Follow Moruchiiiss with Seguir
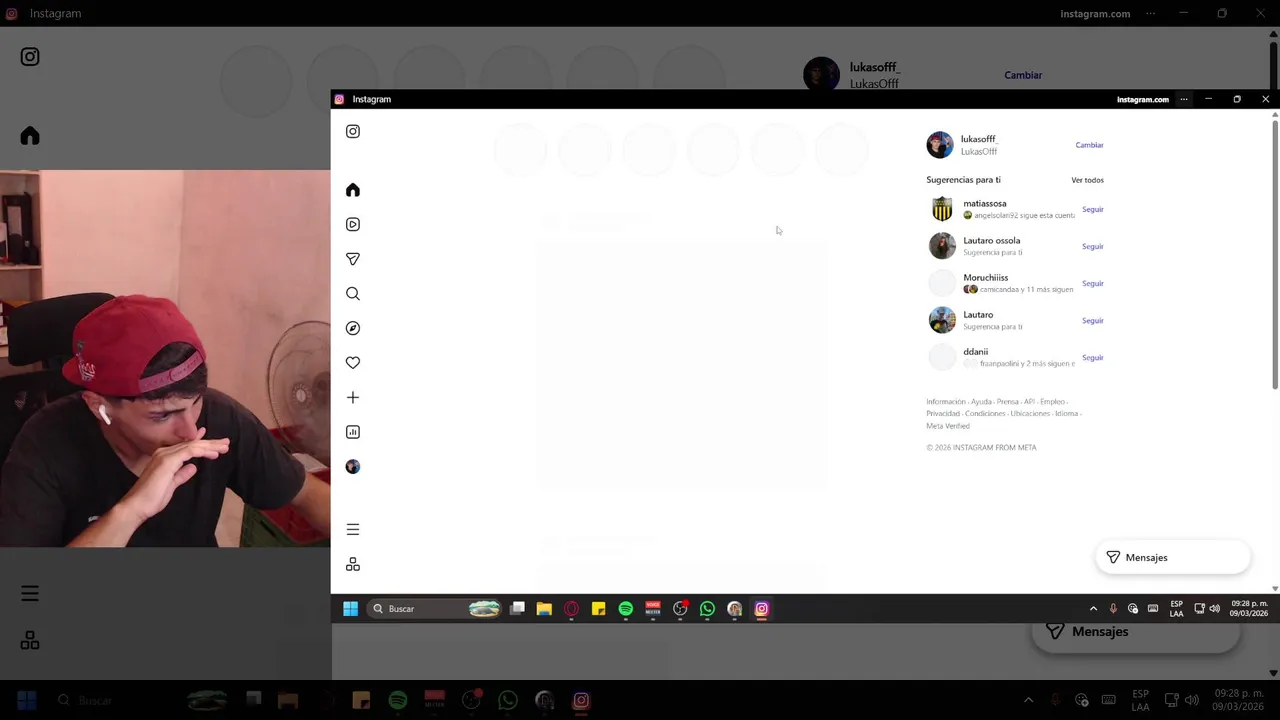The image size is (1280, 720). (1092, 283)
